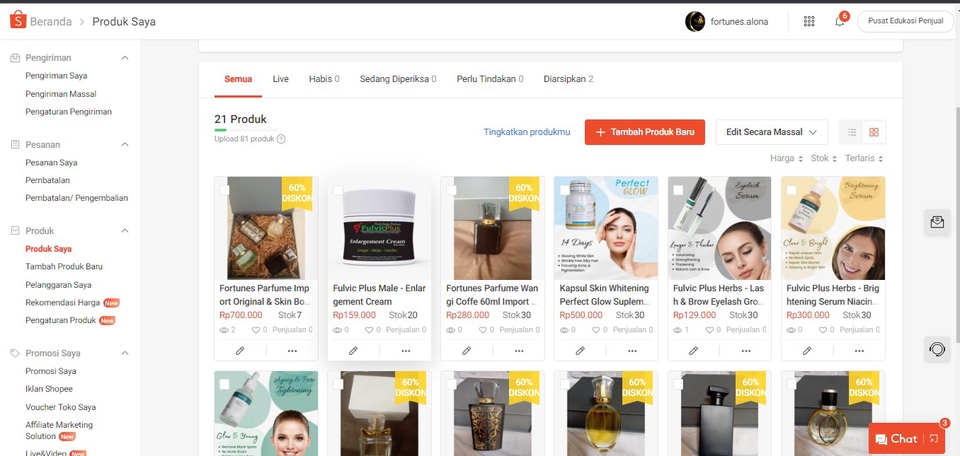Select checkbox on Fulvic Plus Male cream
This screenshot has height=456, width=960.
pyautogui.click(x=338, y=190)
